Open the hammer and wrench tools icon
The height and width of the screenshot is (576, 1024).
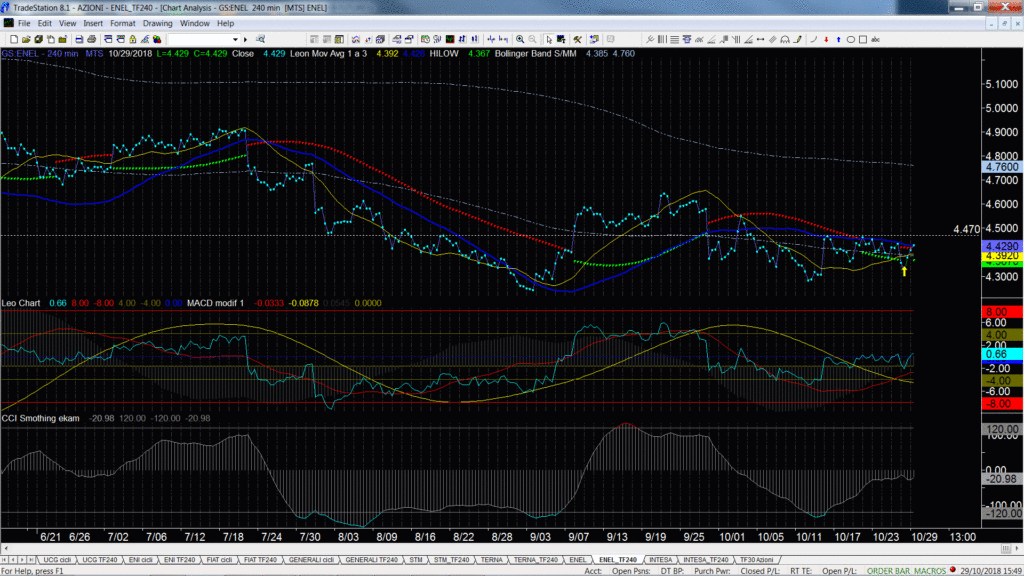pos(577,40)
